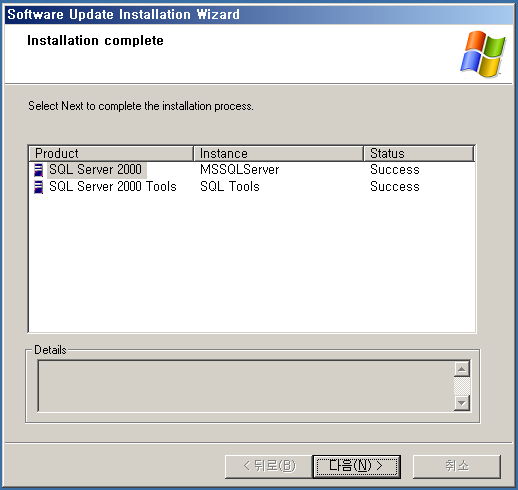The width and height of the screenshot is (518, 490).
Task: Click the 다음(N) > Next button
Action: tap(357, 466)
